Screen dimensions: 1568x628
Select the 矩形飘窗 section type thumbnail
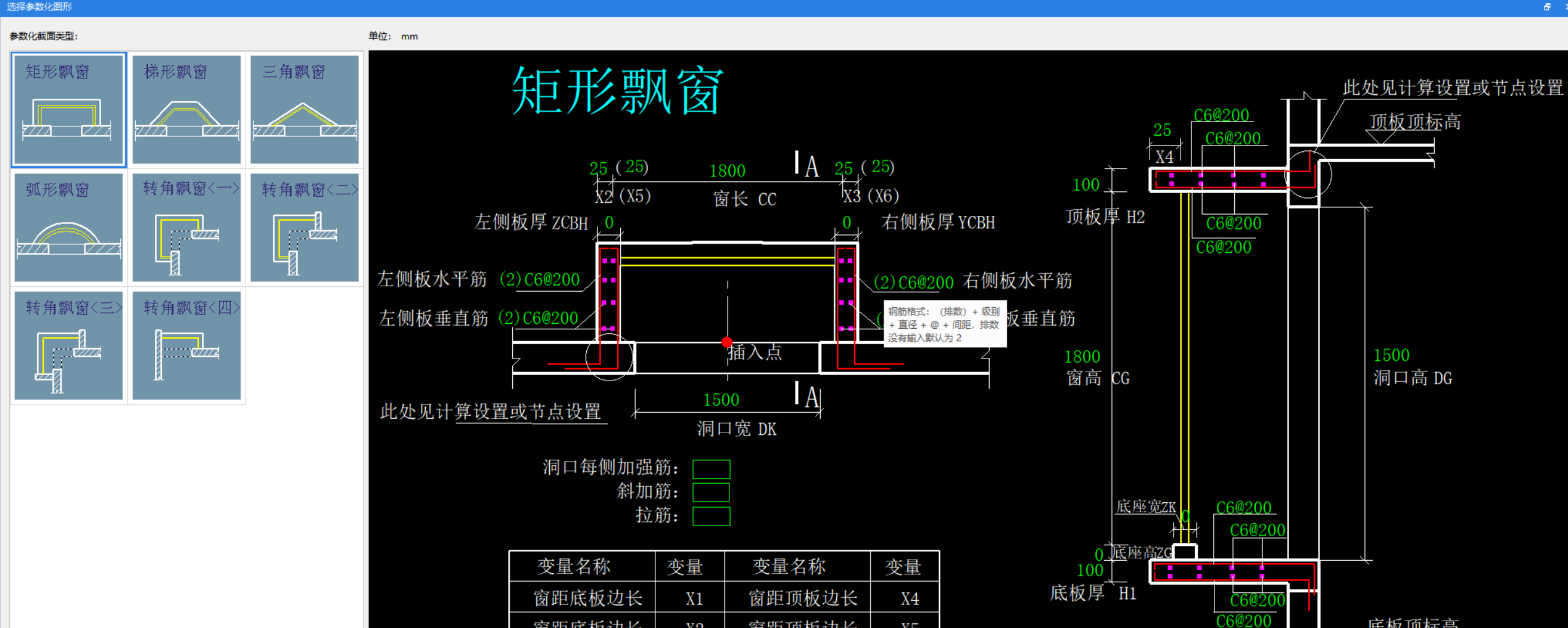point(68,110)
